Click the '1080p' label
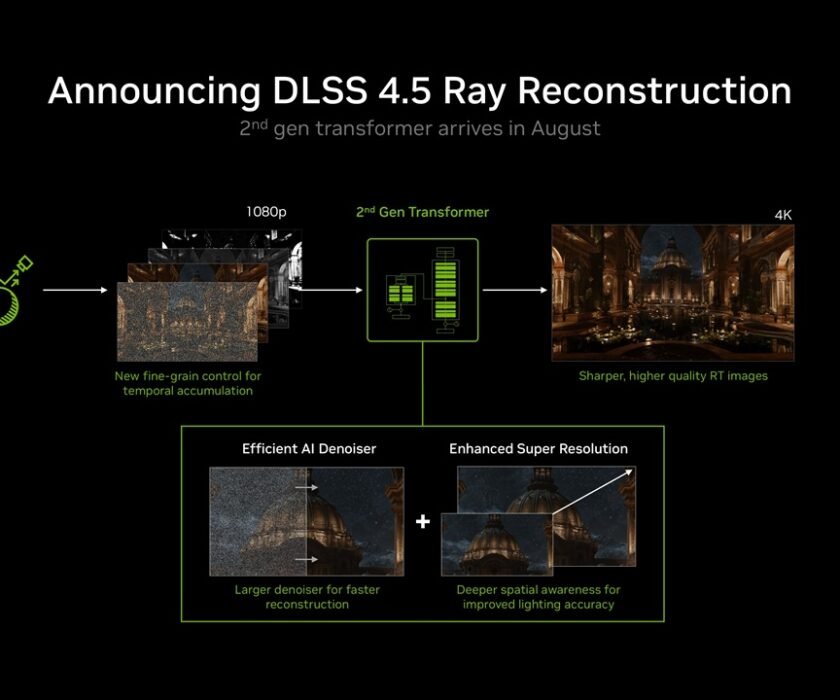 coord(266,212)
